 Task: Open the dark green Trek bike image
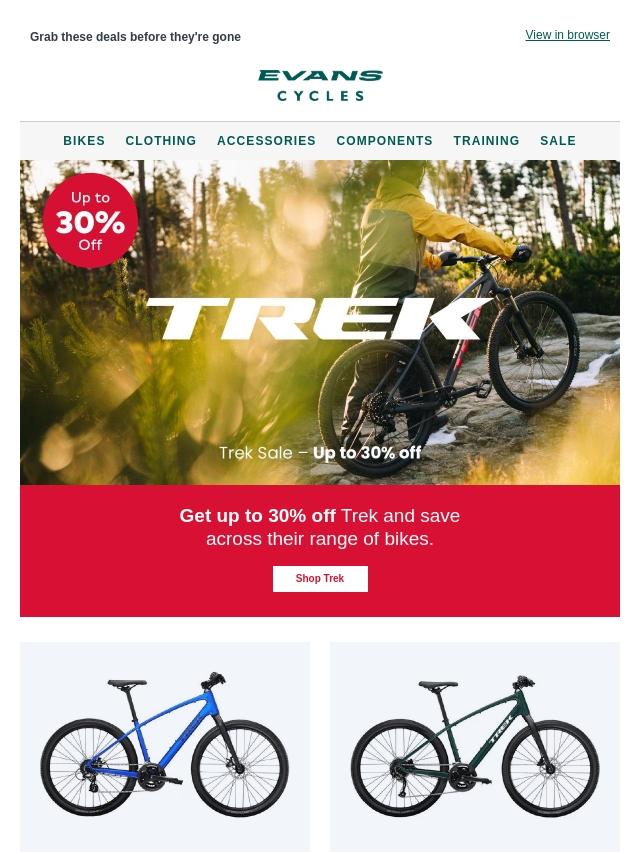pos(475,746)
